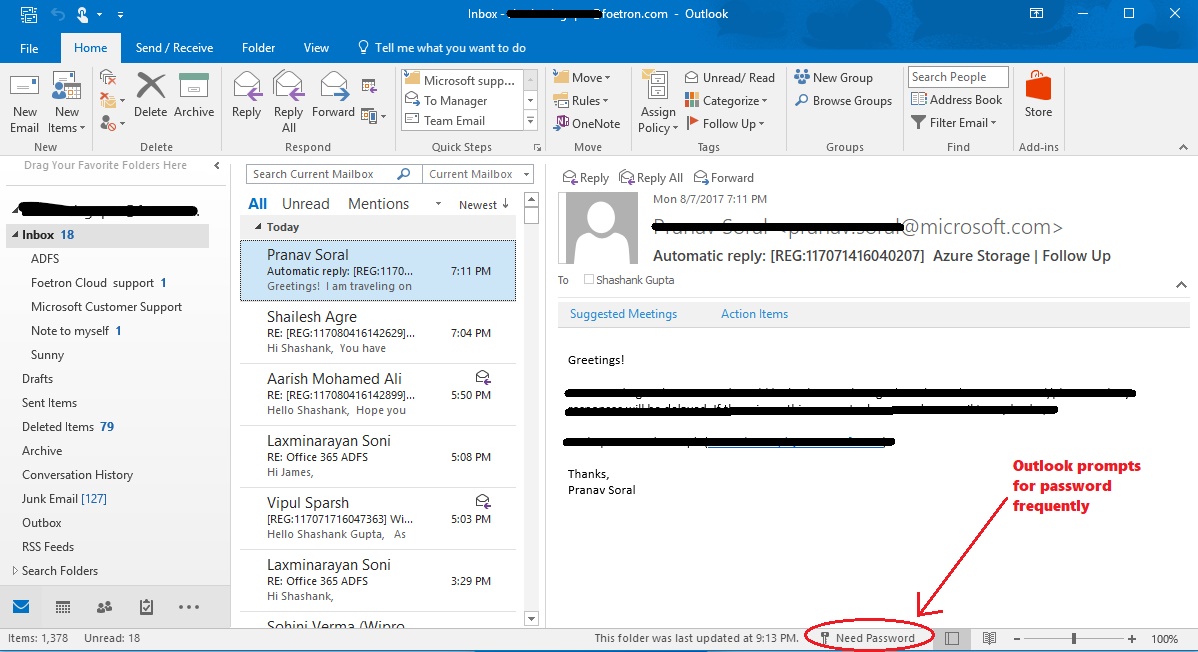This screenshot has width=1198, height=652.
Task: Filter by Mentions
Action: [378, 204]
